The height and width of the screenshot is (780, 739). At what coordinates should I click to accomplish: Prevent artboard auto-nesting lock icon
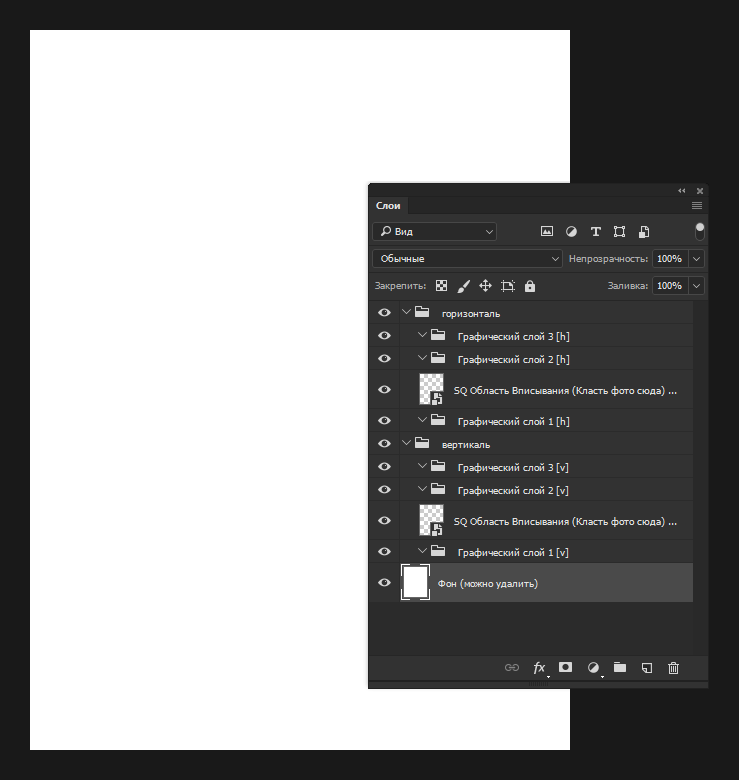(x=508, y=286)
